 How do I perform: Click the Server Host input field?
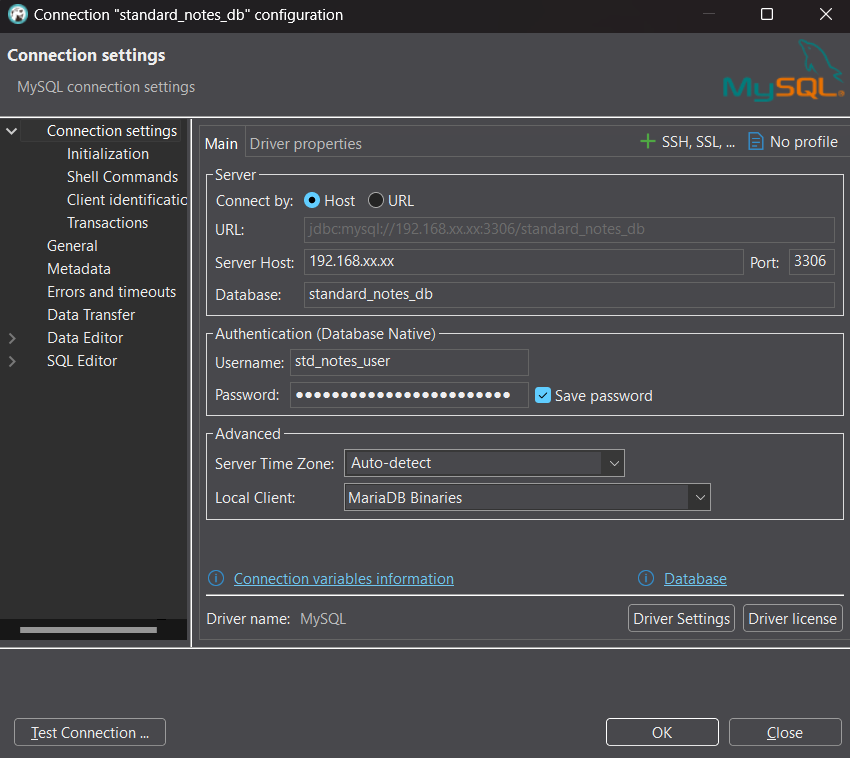coord(523,262)
